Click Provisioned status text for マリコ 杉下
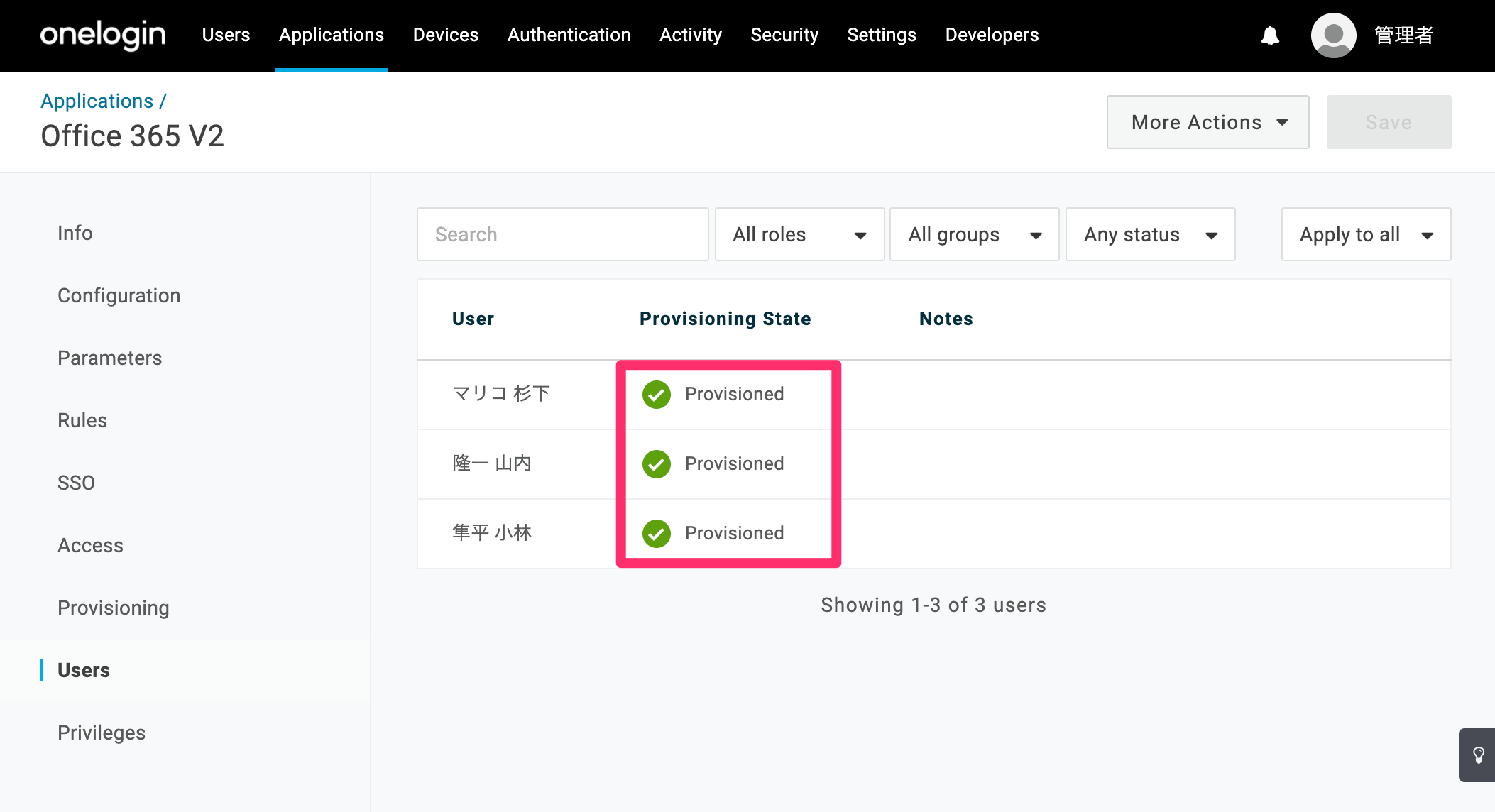 735,394
